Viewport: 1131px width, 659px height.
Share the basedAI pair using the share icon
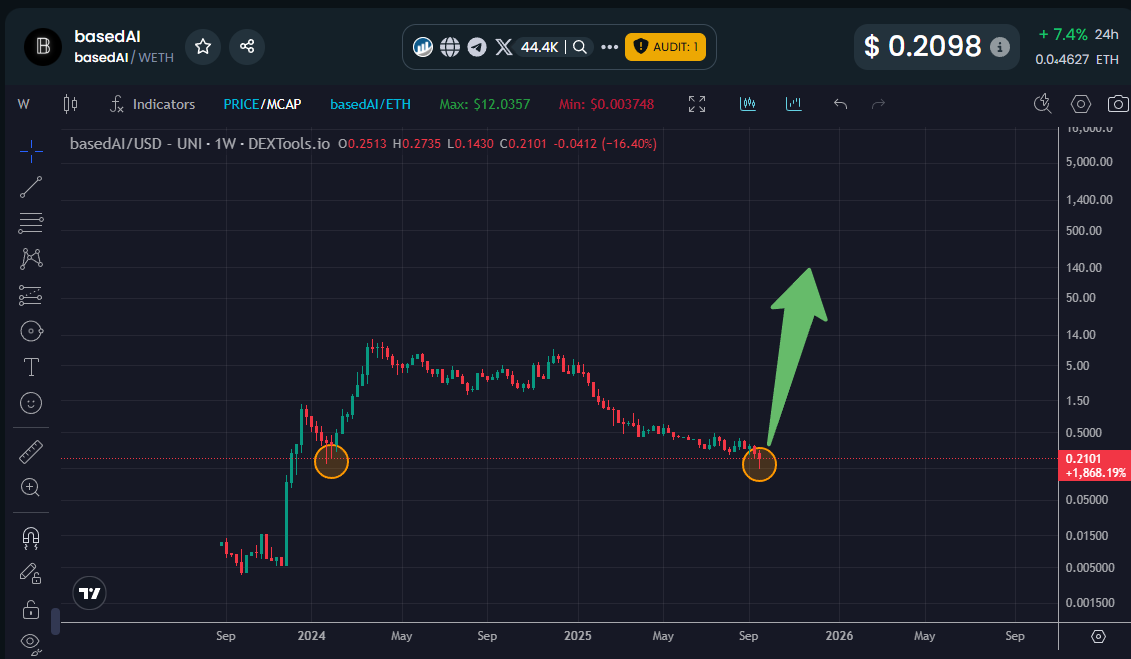tap(247, 47)
